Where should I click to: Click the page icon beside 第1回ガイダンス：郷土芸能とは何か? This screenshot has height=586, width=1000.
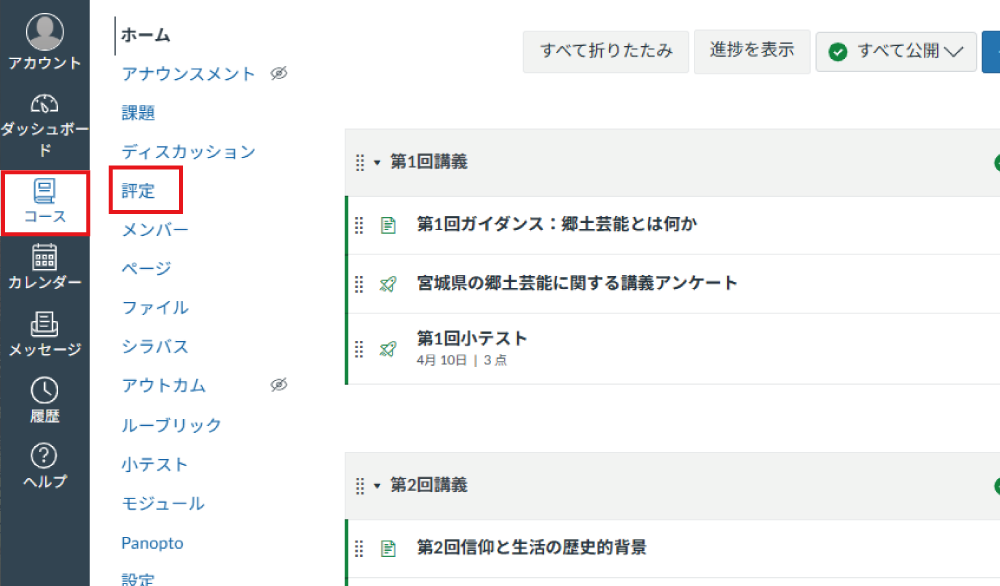[386, 225]
